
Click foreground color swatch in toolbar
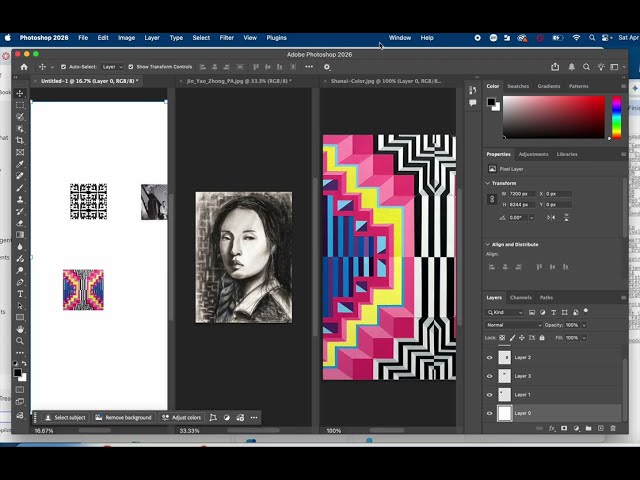[x=17, y=373]
